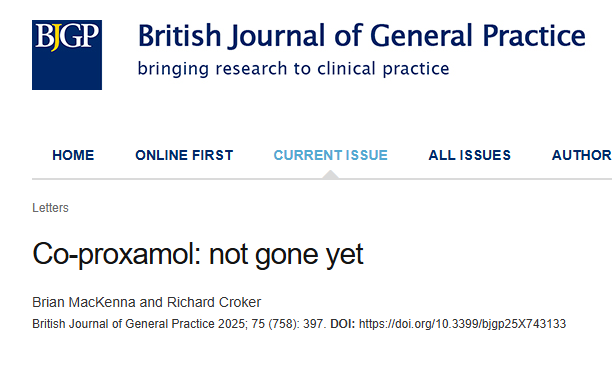Viewport: 612px width, 365px height.
Task: Click the Letters category label
Action: [50, 208]
